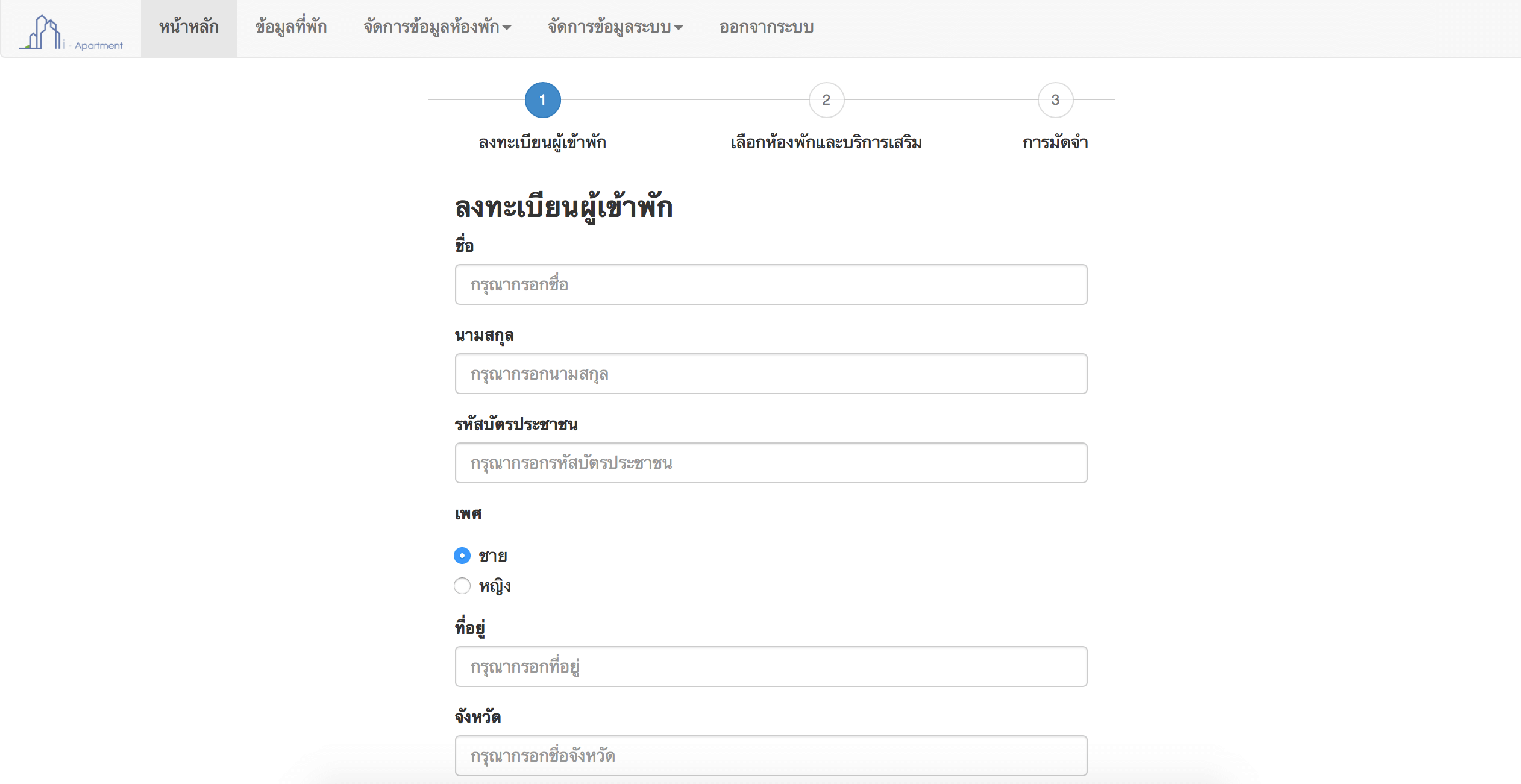Click the รหัสบัตรประชาชน ID input field

[771, 463]
